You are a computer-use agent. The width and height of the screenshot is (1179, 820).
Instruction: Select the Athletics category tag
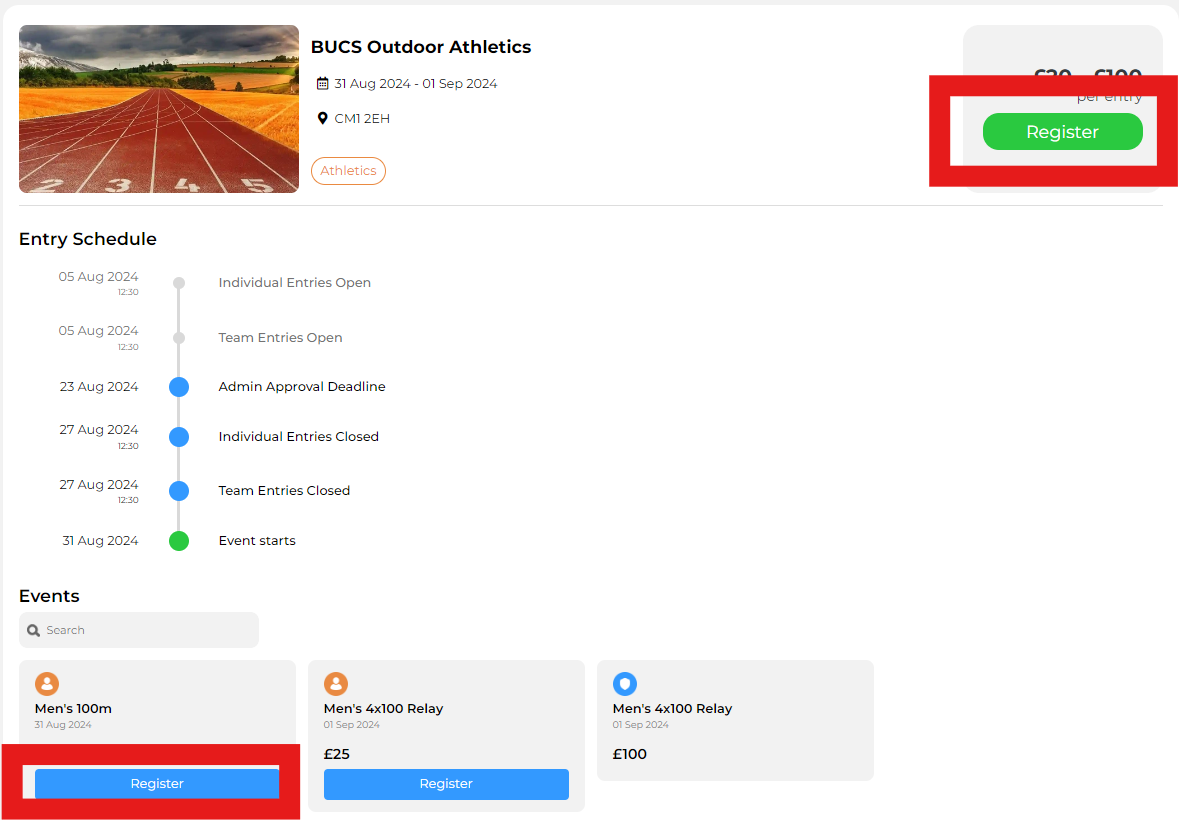pos(348,171)
